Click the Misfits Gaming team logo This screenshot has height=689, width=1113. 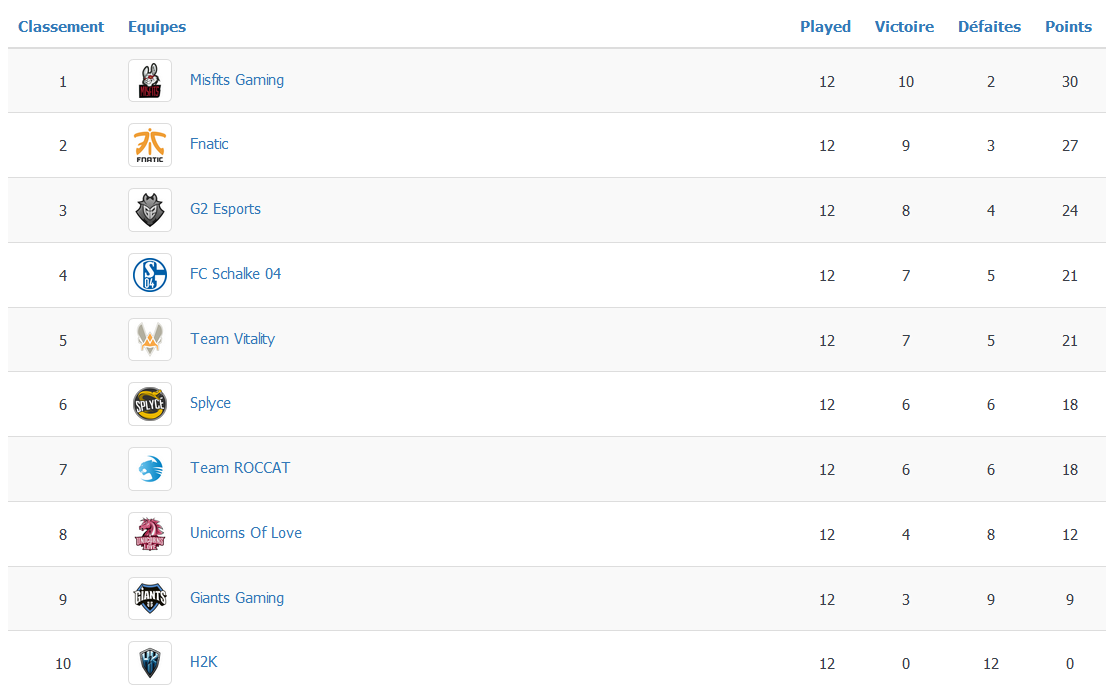(150, 81)
